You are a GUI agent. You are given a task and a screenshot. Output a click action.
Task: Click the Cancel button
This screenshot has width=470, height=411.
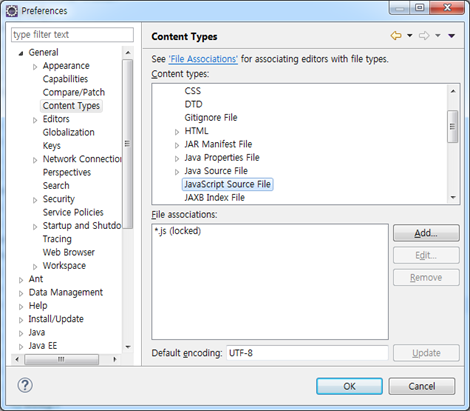tap(422, 386)
